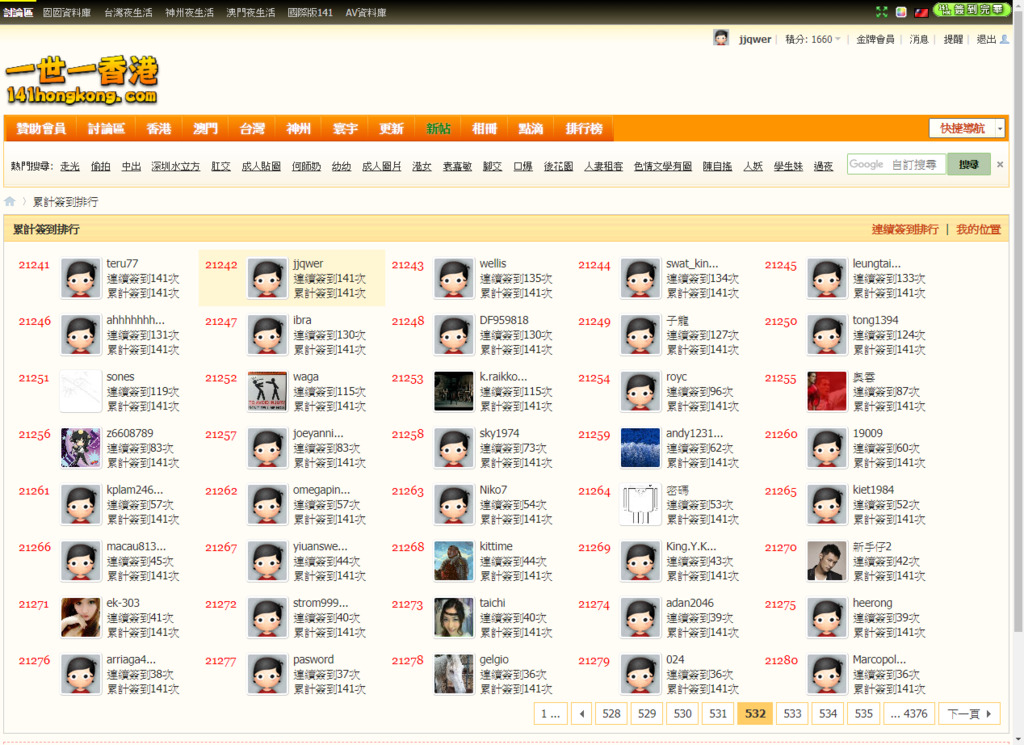Open the 排行榜 nav tab

(584, 129)
